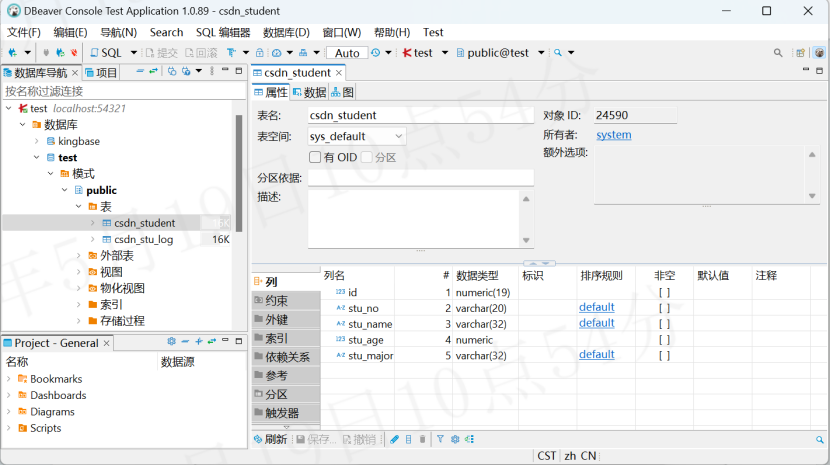This screenshot has width=831, height=465.
Task: Toggle the non-null checkbox for stu_major row
Action: [664, 356]
